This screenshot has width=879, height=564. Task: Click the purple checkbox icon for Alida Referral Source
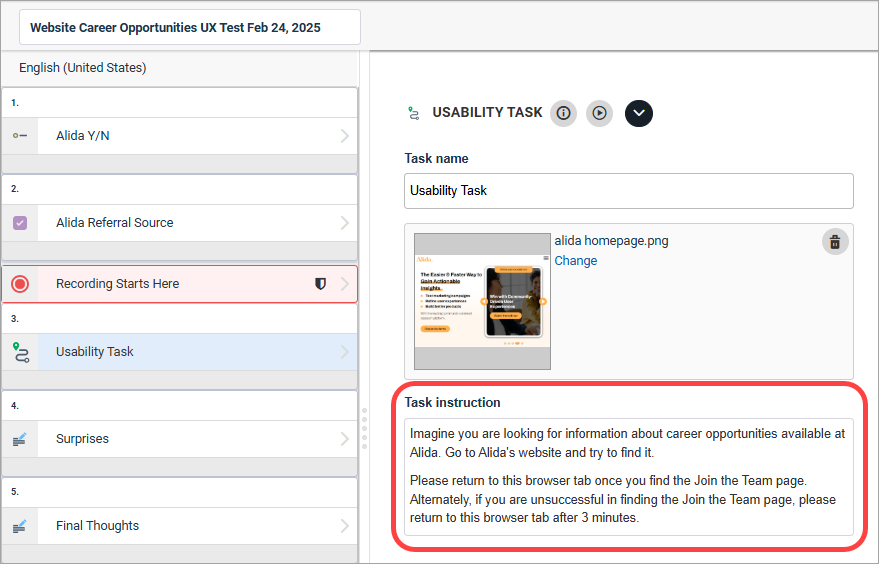tap(20, 223)
